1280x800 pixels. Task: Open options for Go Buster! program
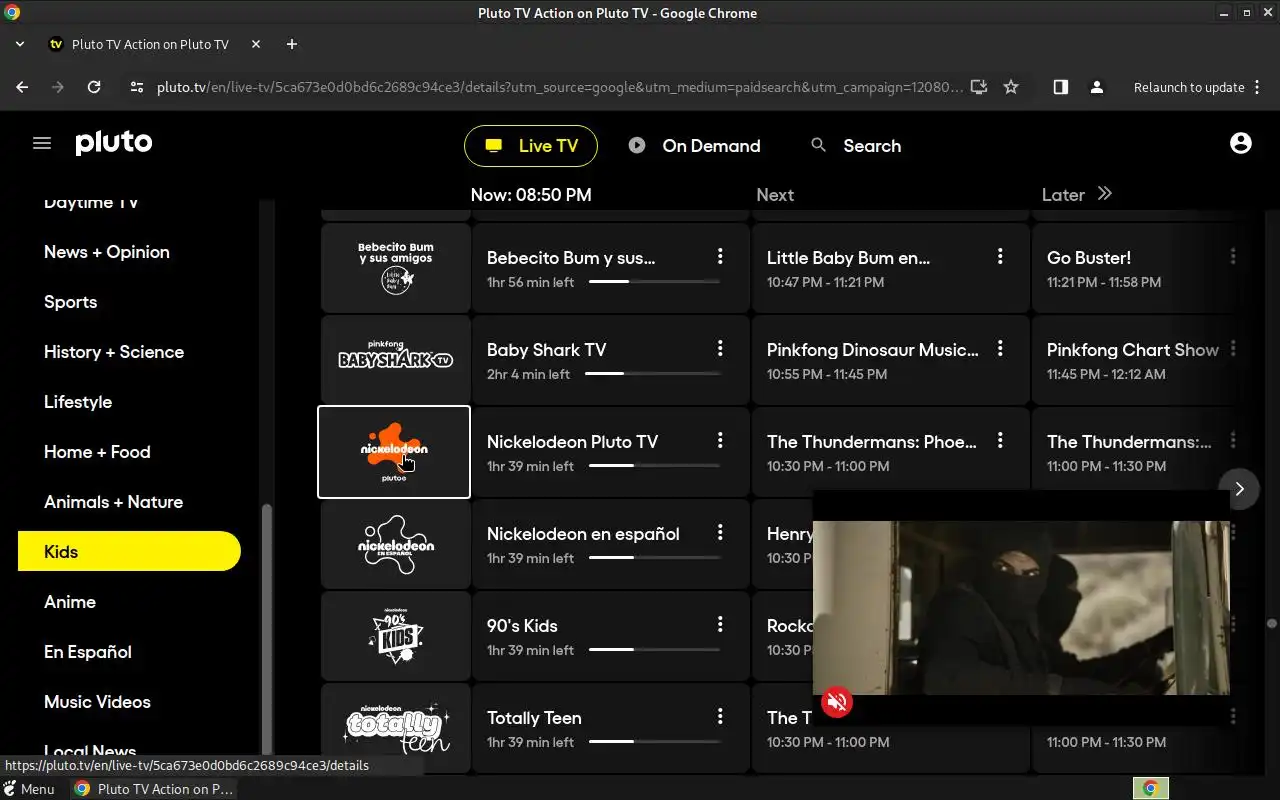click(1233, 257)
